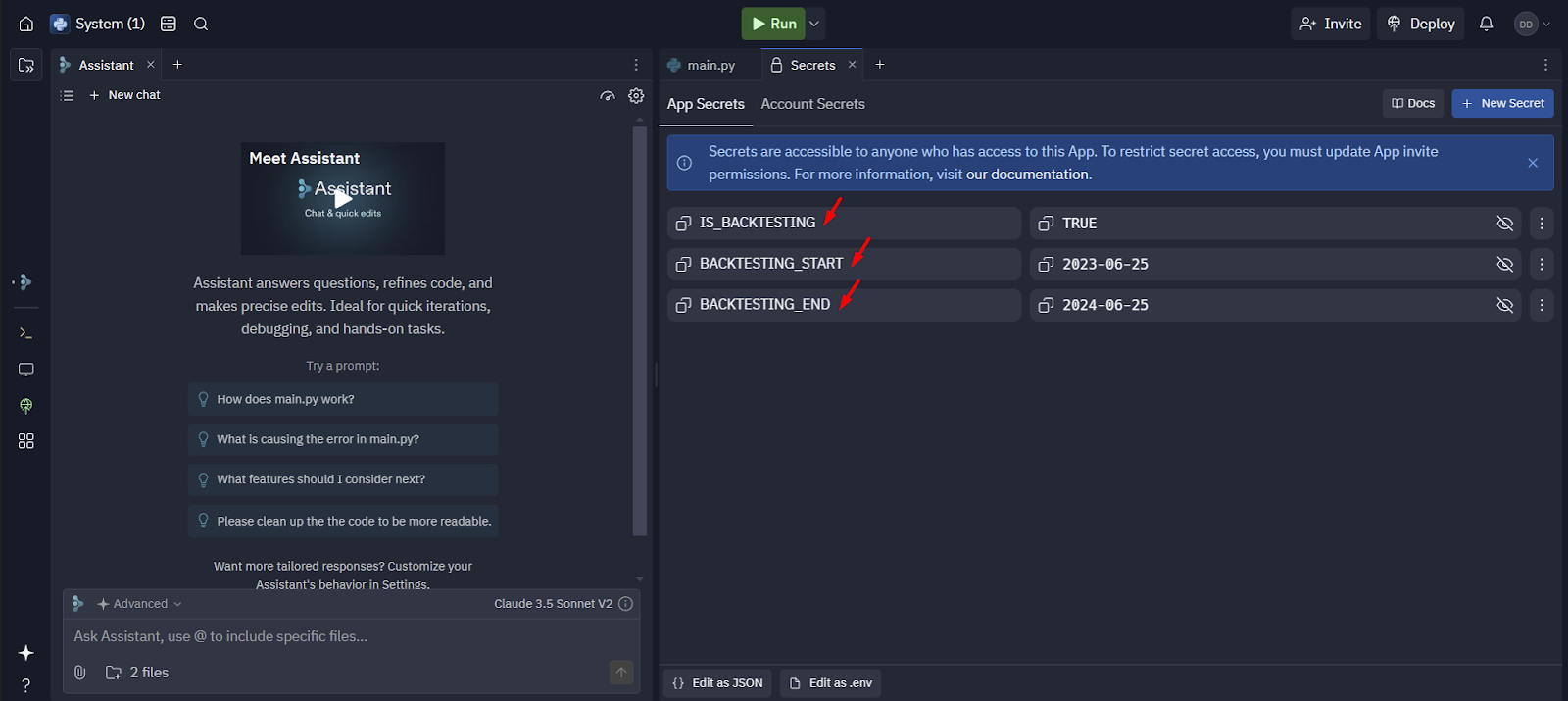This screenshot has height=701, width=1568.
Task: Send the Assistant message arrow
Action: (621, 673)
